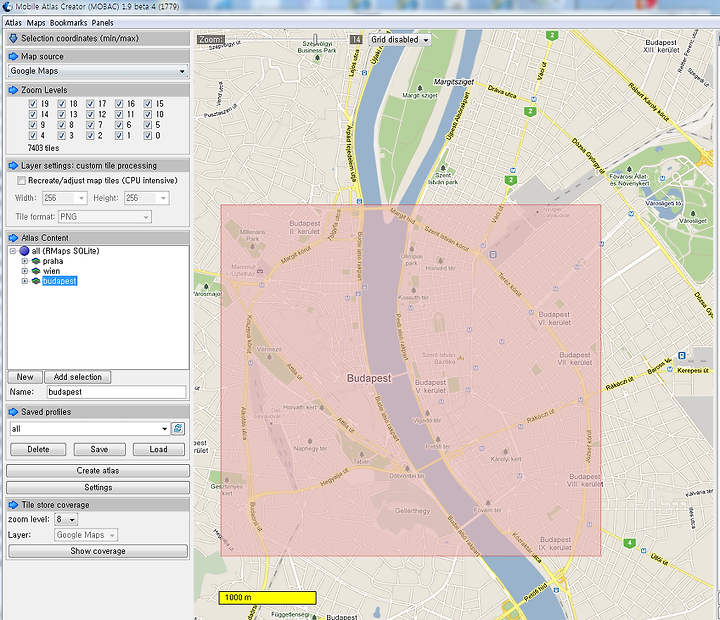Open the Tile format PNG dropdown

105,217
